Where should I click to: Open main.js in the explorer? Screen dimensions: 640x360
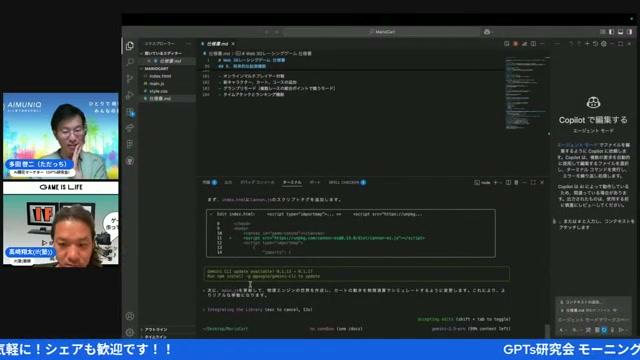coord(157,84)
